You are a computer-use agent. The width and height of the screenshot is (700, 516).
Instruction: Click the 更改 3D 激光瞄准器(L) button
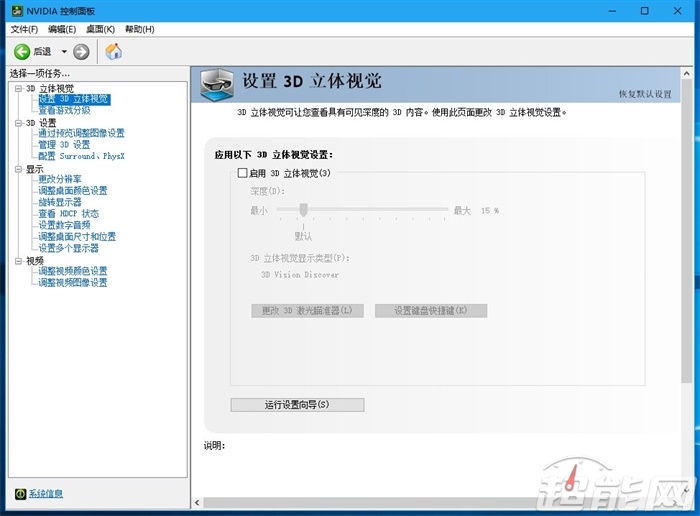307,311
